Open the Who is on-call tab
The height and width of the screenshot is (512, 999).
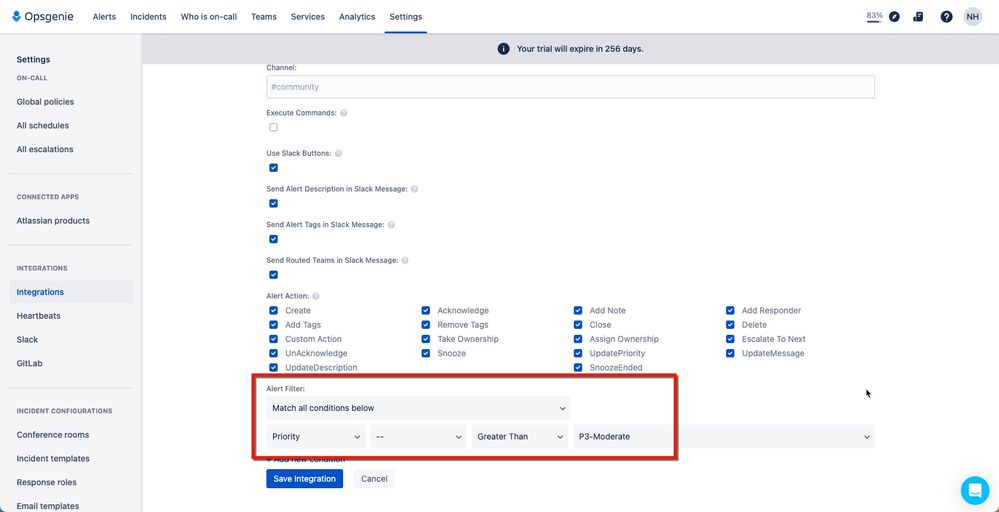click(x=209, y=17)
